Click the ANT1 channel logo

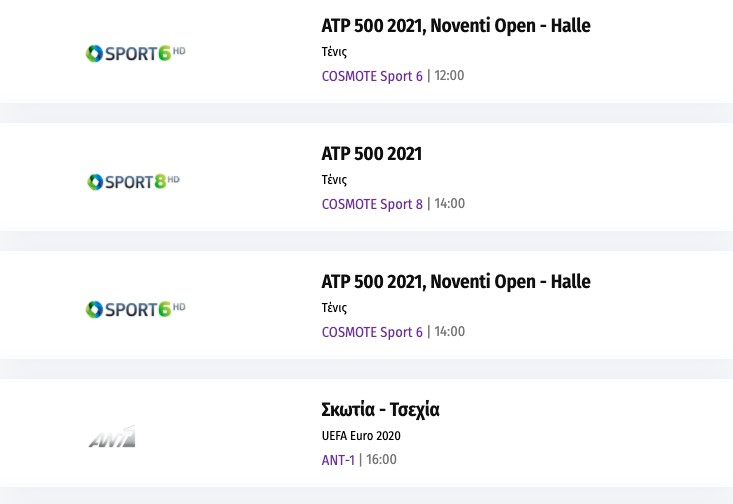coord(112,437)
